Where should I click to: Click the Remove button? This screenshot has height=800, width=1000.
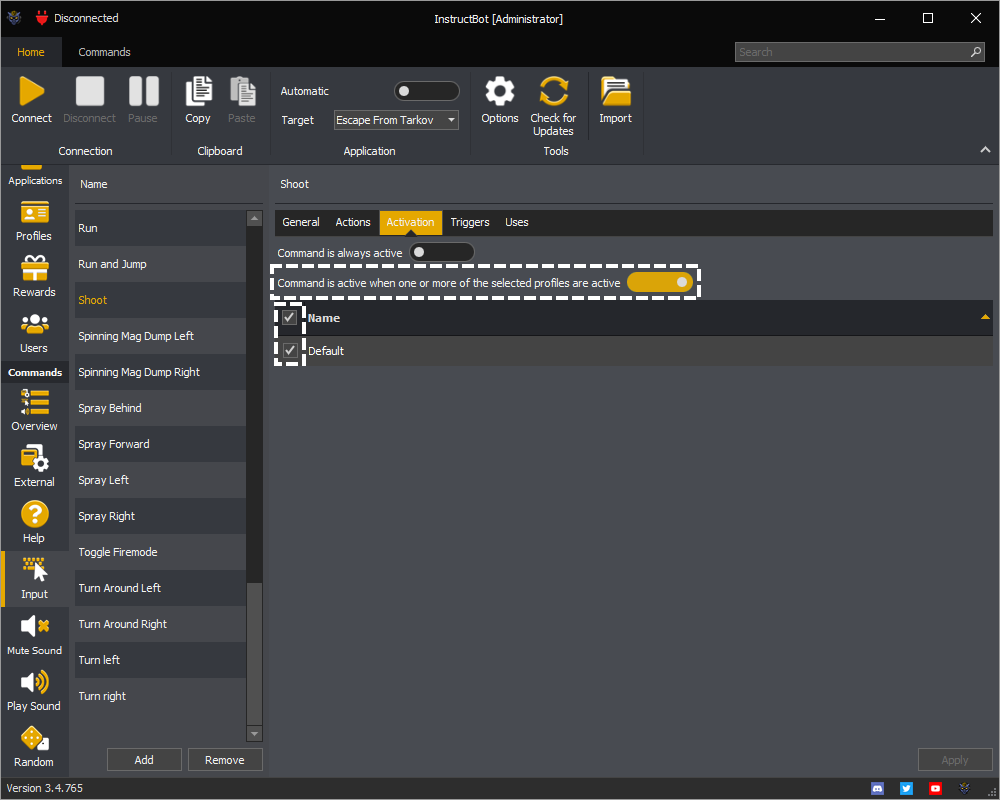224,760
